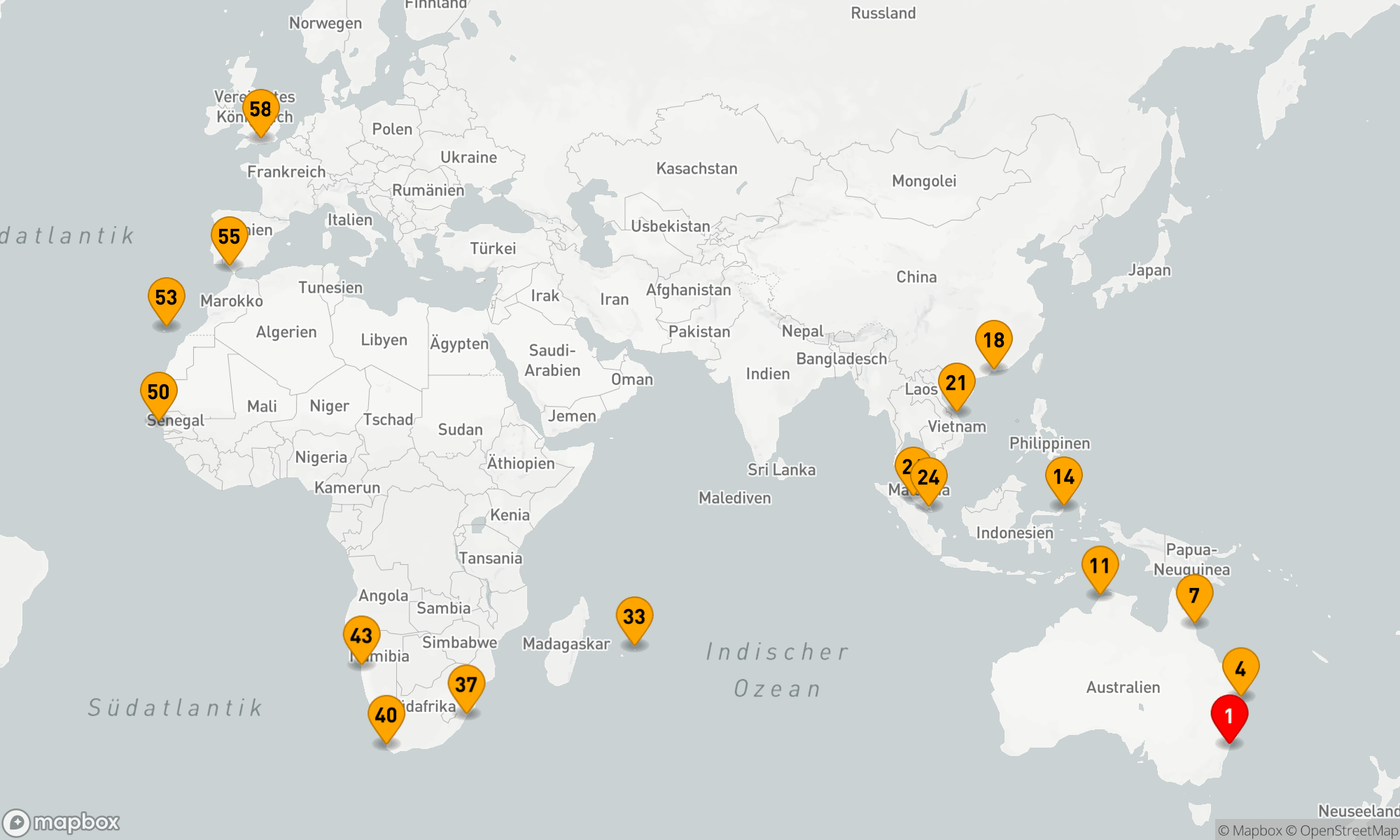Click the red marker numbered 1
1400x840 pixels.
[x=1229, y=715]
